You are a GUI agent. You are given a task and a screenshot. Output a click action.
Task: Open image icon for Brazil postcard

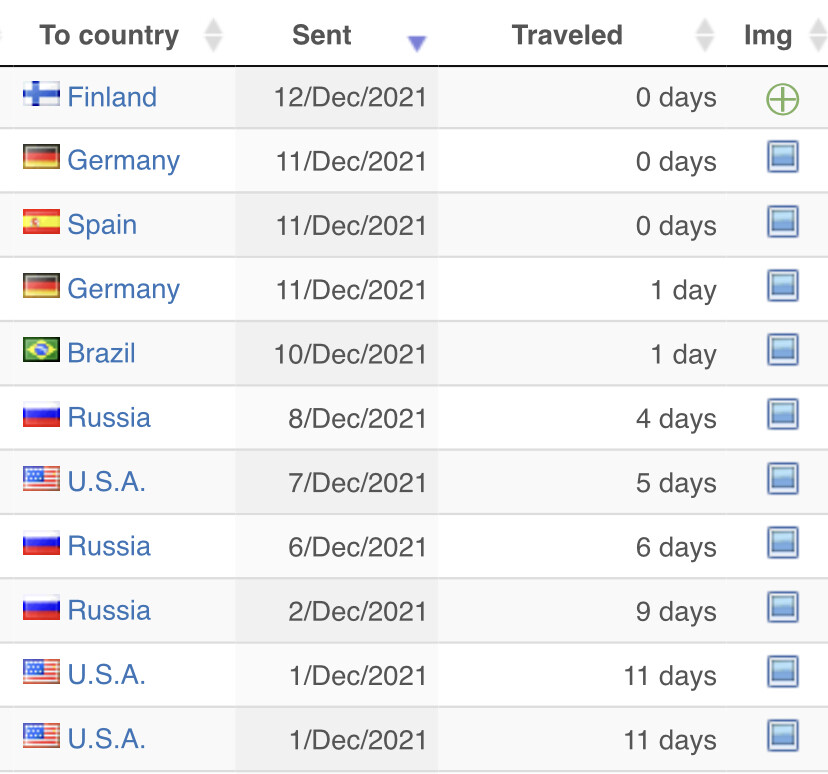coord(783,350)
